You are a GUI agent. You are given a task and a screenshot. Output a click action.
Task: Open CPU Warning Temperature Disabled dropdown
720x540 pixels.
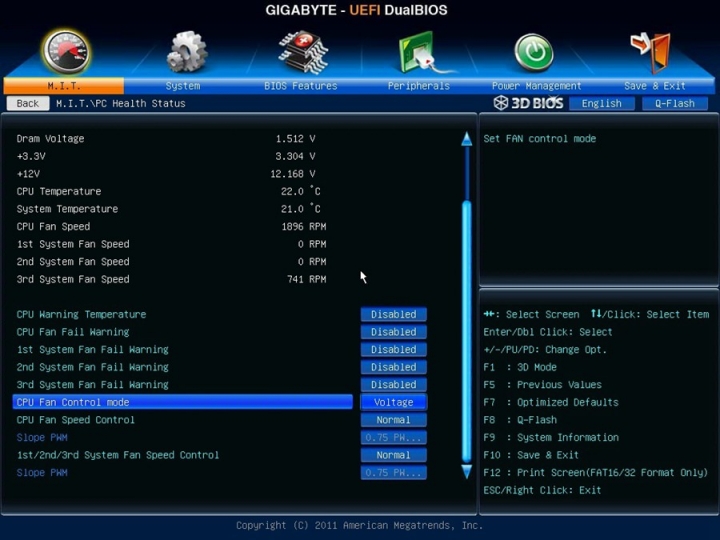pyautogui.click(x=394, y=315)
